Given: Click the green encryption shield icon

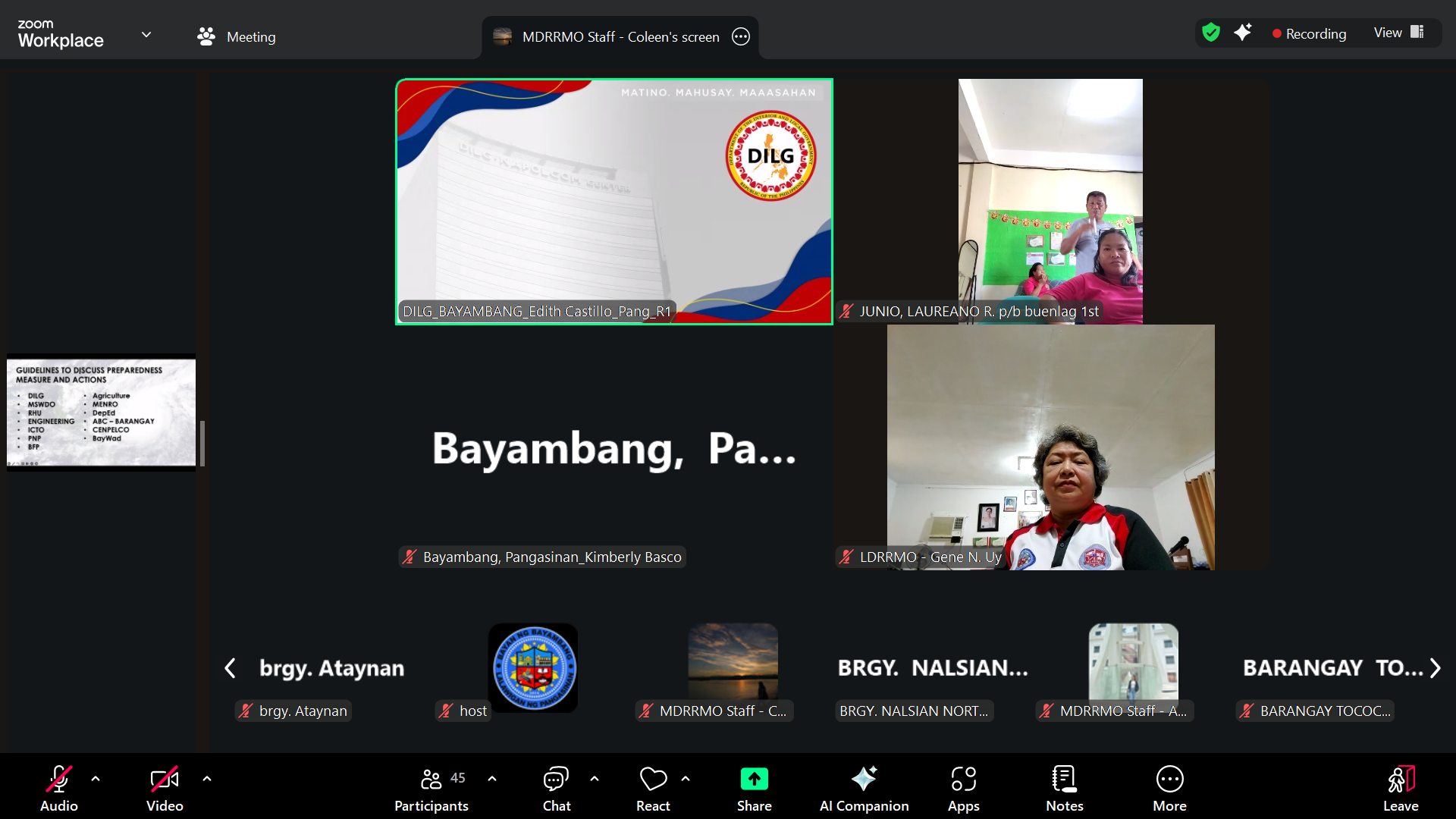Looking at the screenshot, I should tap(1211, 33).
